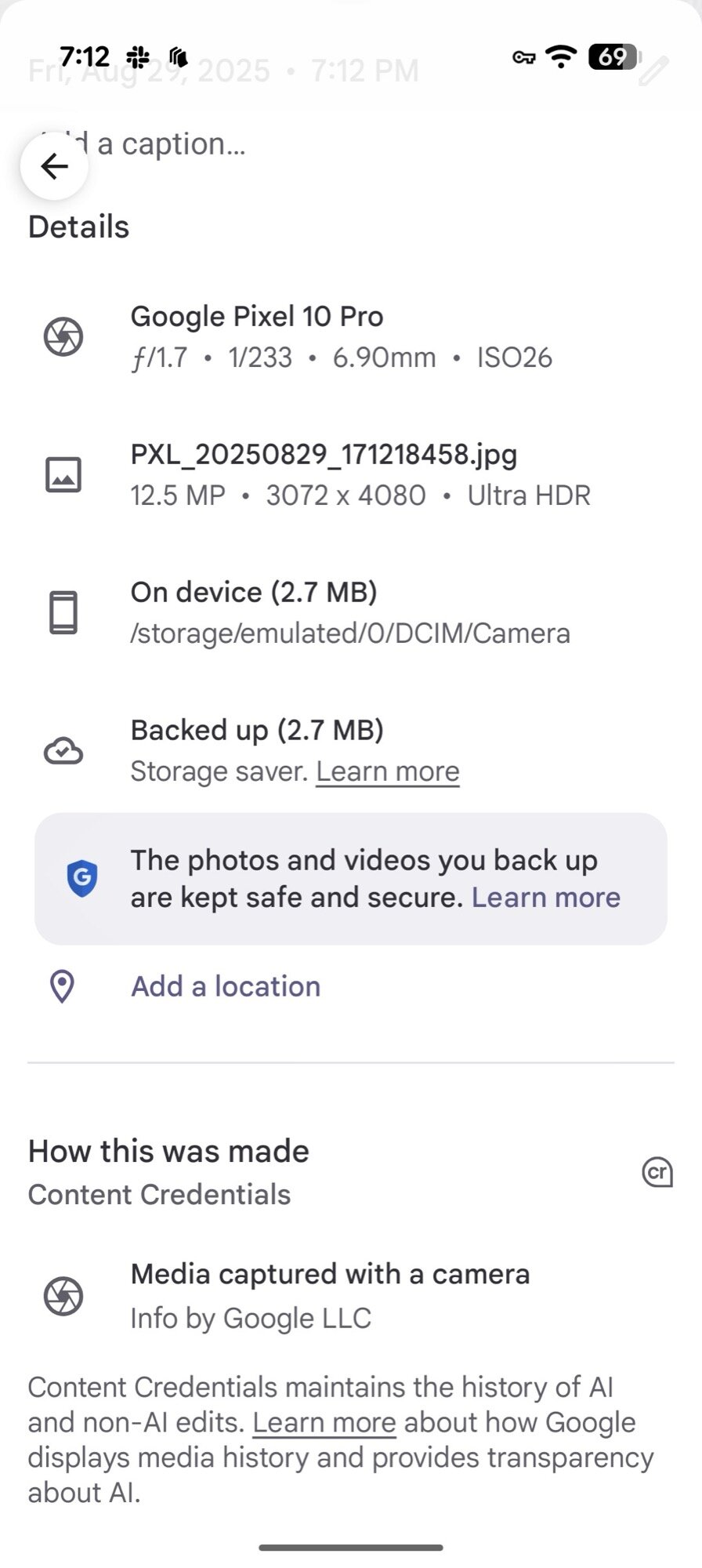
Task: Open Learn more about media history
Action: coord(324,1422)
